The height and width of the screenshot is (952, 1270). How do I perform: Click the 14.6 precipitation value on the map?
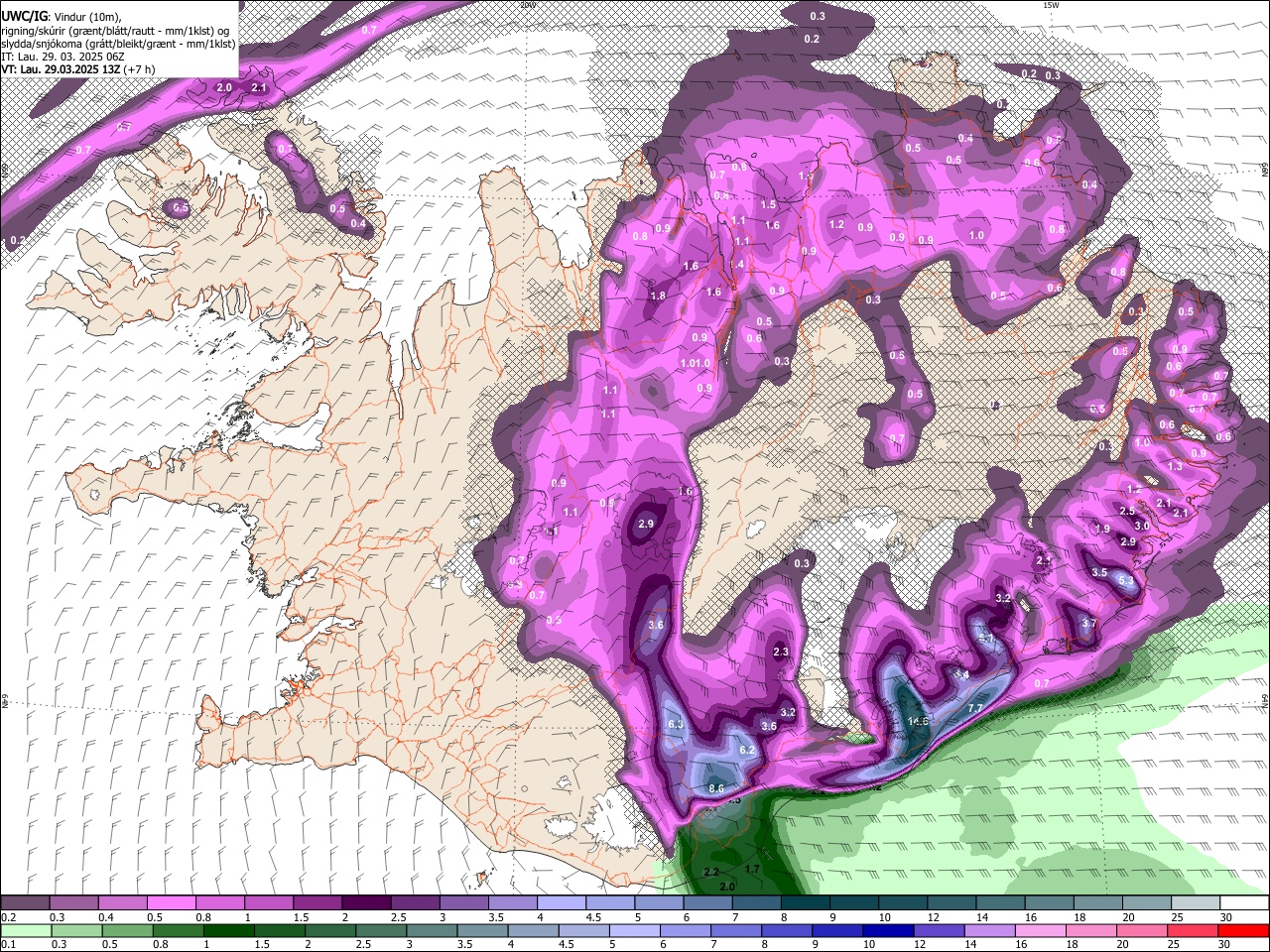pos(918,721)
